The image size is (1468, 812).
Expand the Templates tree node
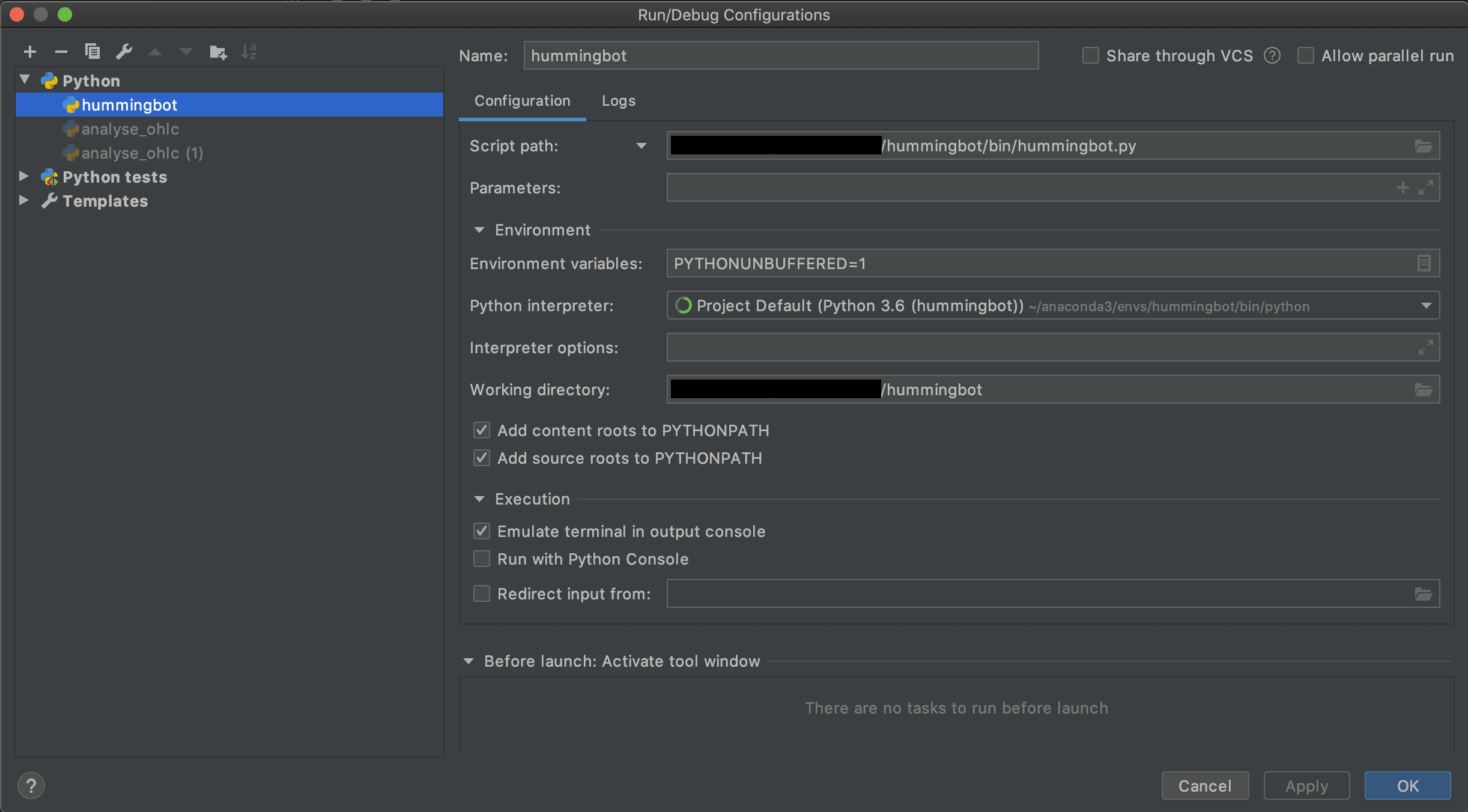click(24, 200)
